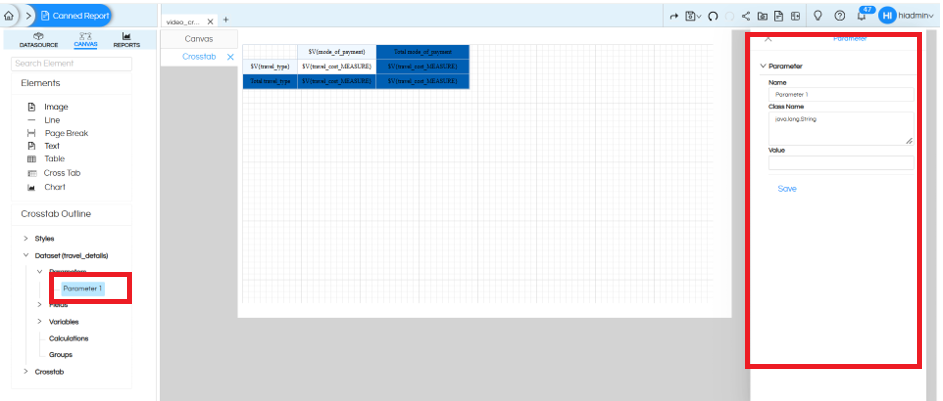943x401 pixels.
Task: Edit the Class Name text area
Action: 841,128
